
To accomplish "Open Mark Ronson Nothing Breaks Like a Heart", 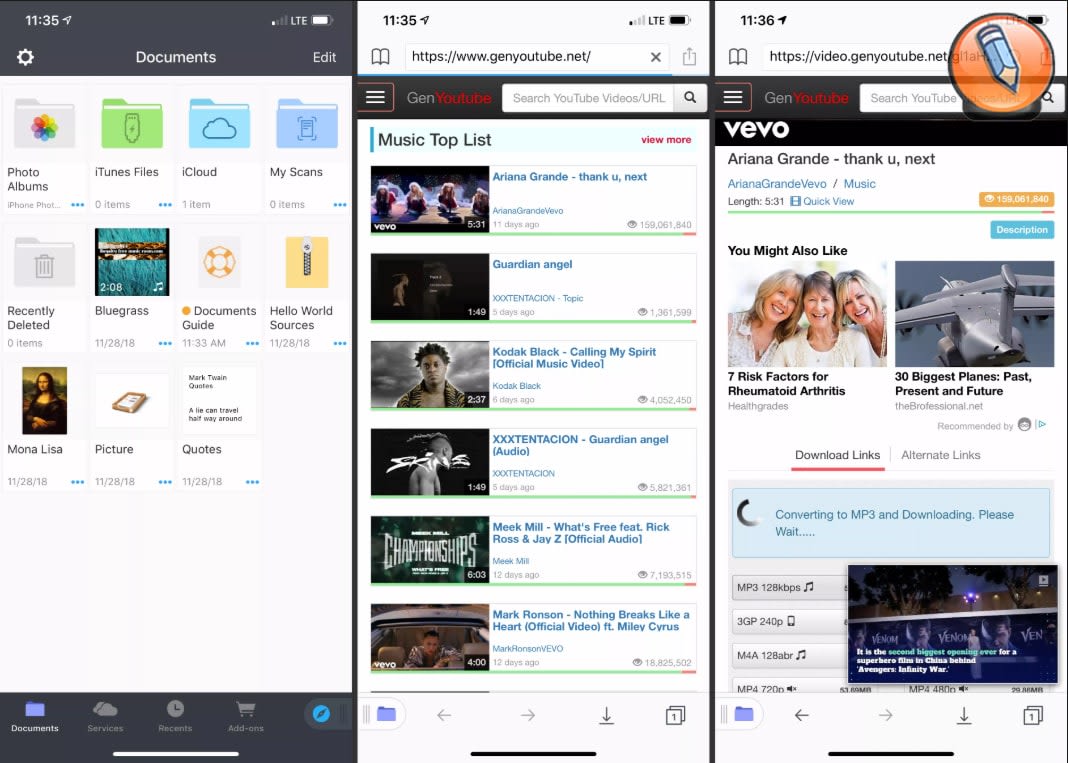I will [591, 621].
